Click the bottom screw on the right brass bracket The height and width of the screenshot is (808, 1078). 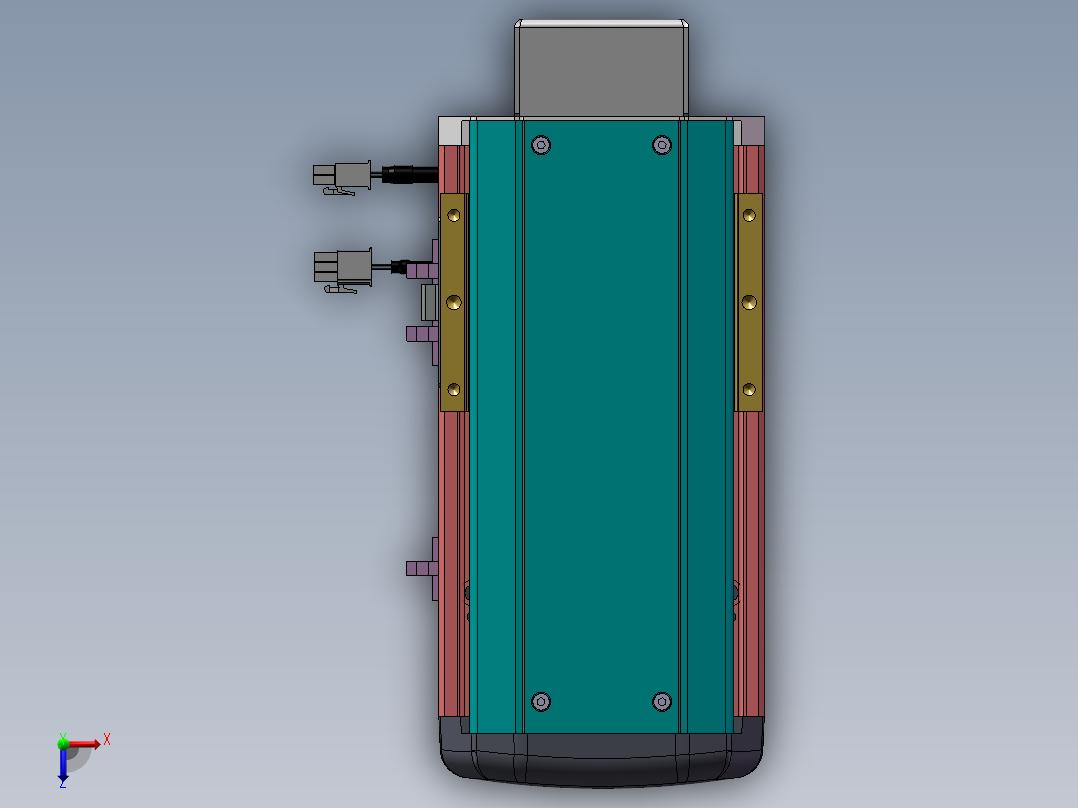tap(749, 388)
